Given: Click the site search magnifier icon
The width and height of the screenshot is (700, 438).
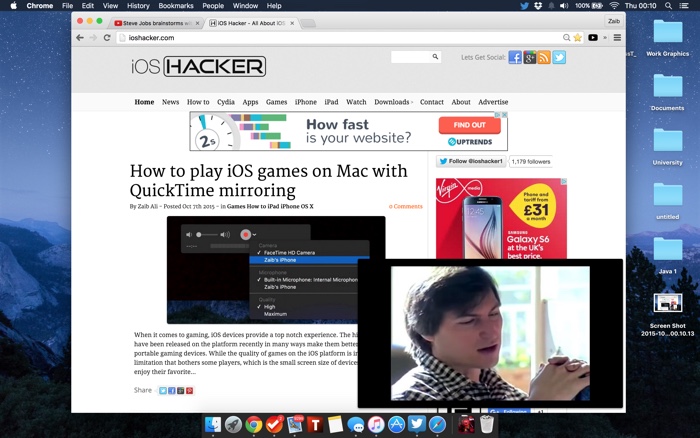Looking at the screenshot, I should [x=435, y=57].
